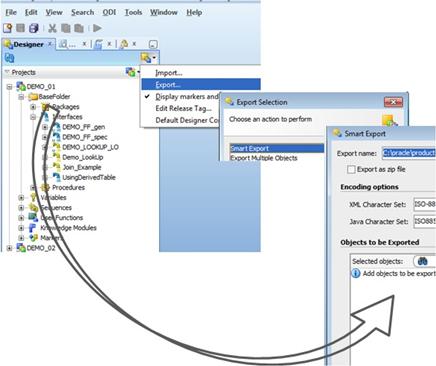Click the green Run arrow icon
The height and width of the screenshot is (366, 436).
(97, 28)
